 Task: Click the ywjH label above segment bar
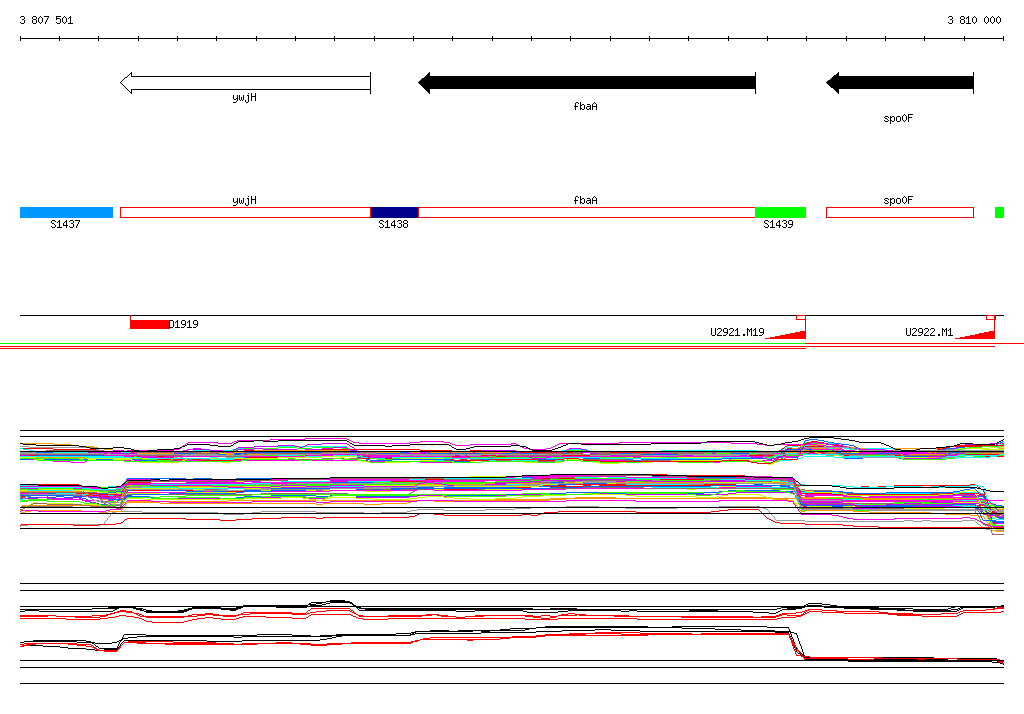(x=244, y=201)
